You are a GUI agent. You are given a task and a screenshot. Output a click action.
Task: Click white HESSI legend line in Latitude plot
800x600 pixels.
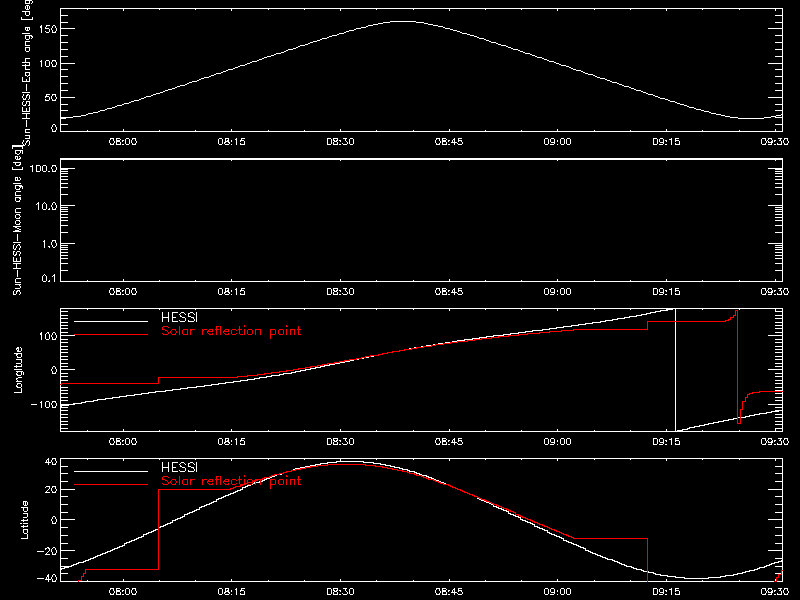(x=111, y=471)
